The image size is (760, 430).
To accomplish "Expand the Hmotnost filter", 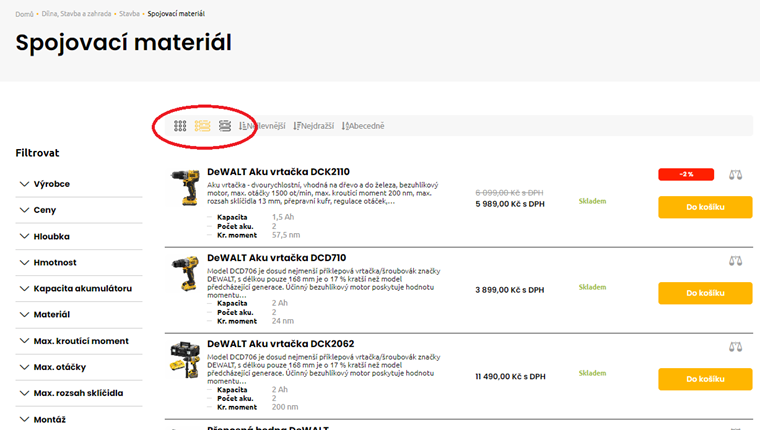I will coord(79,262).
